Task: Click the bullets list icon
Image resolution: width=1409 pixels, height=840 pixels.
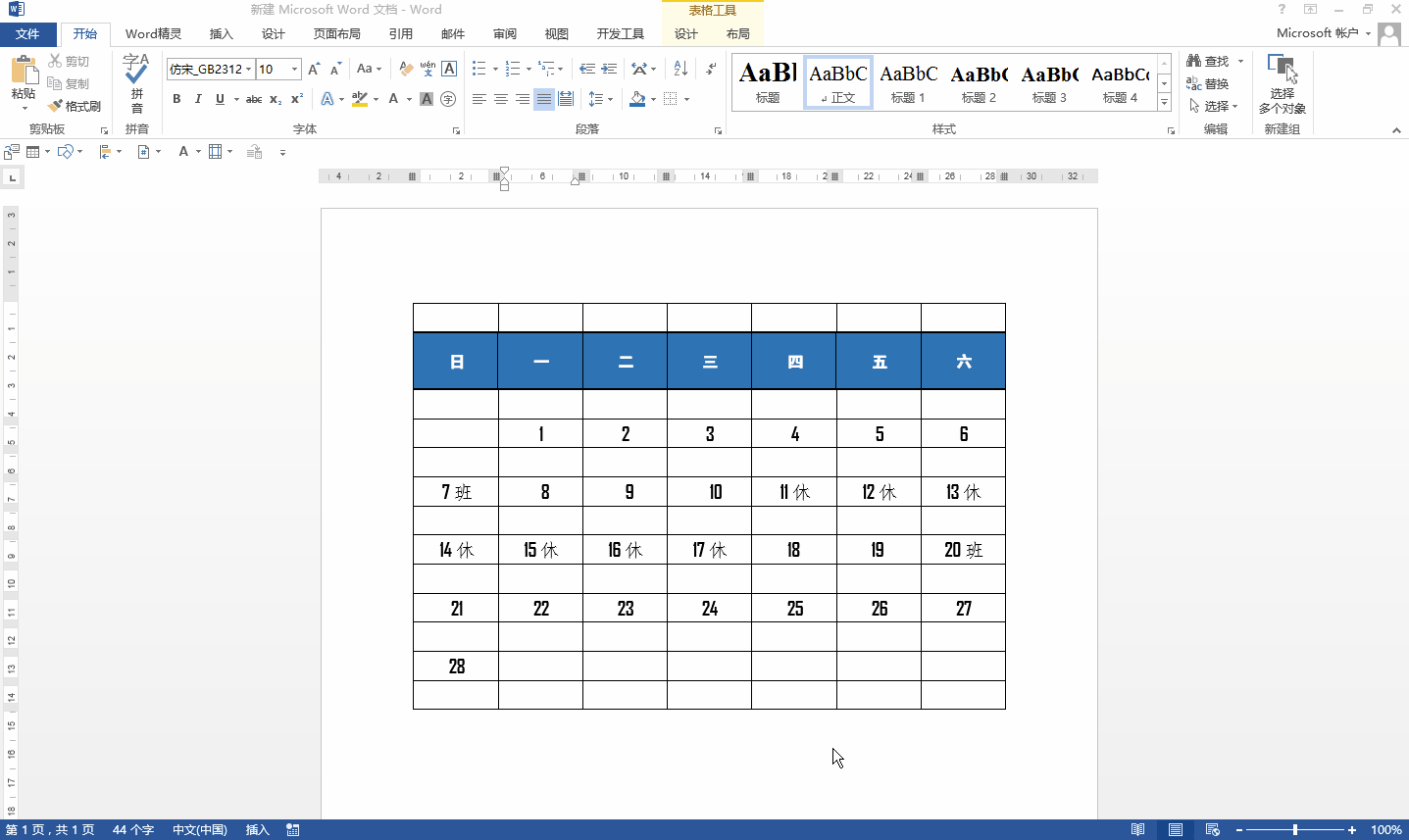Action: [478, 69]
